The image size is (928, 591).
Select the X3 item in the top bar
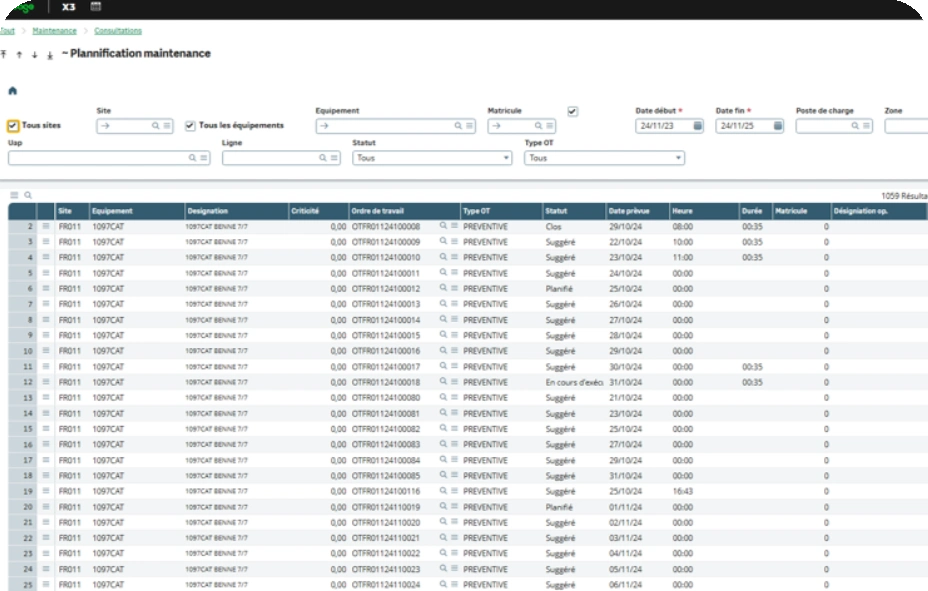68,7
